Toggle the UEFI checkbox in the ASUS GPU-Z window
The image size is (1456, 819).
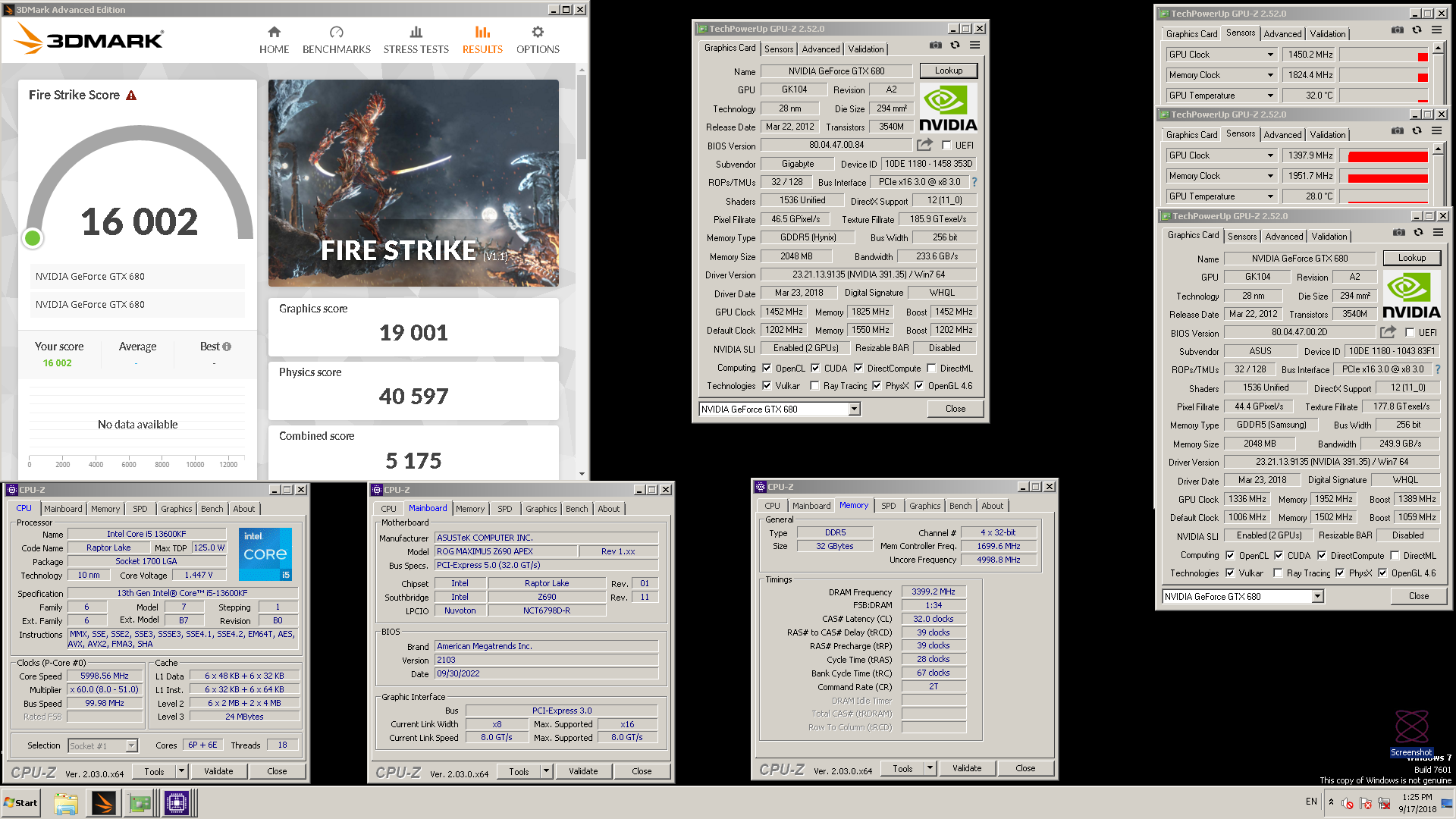tap(1410, 332)
